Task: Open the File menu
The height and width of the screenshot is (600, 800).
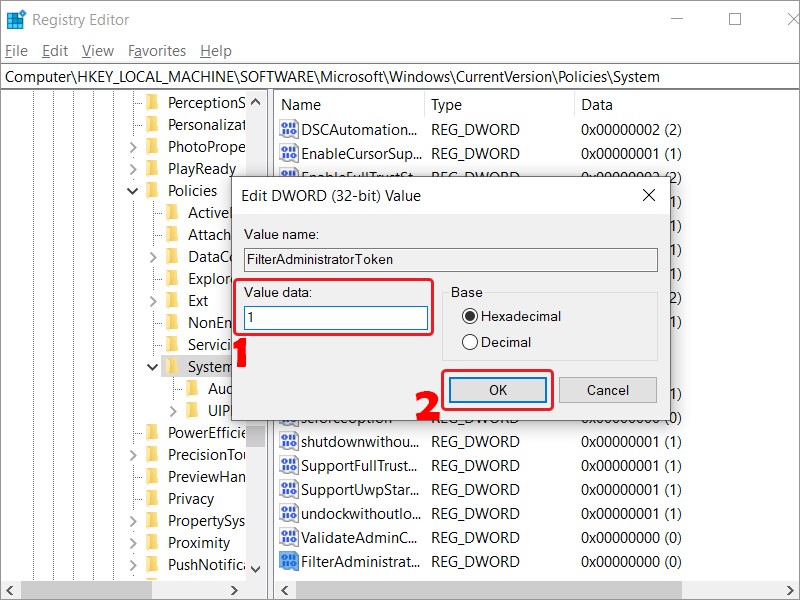Action: point(17,51)
